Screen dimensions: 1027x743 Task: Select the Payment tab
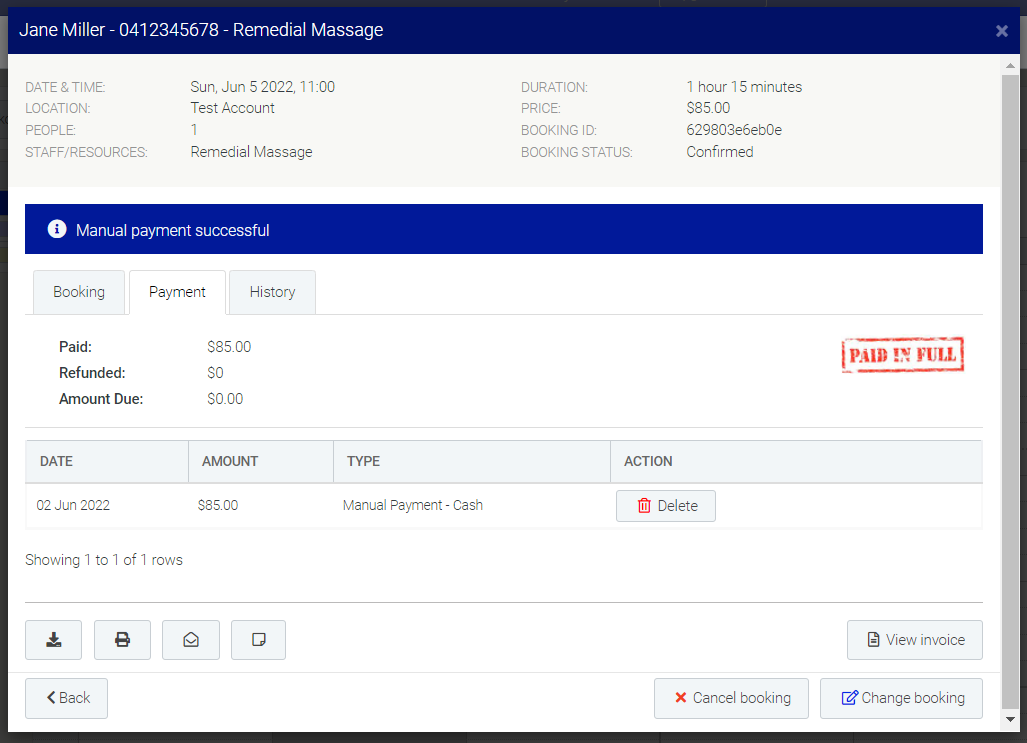[x=177, y=292]
